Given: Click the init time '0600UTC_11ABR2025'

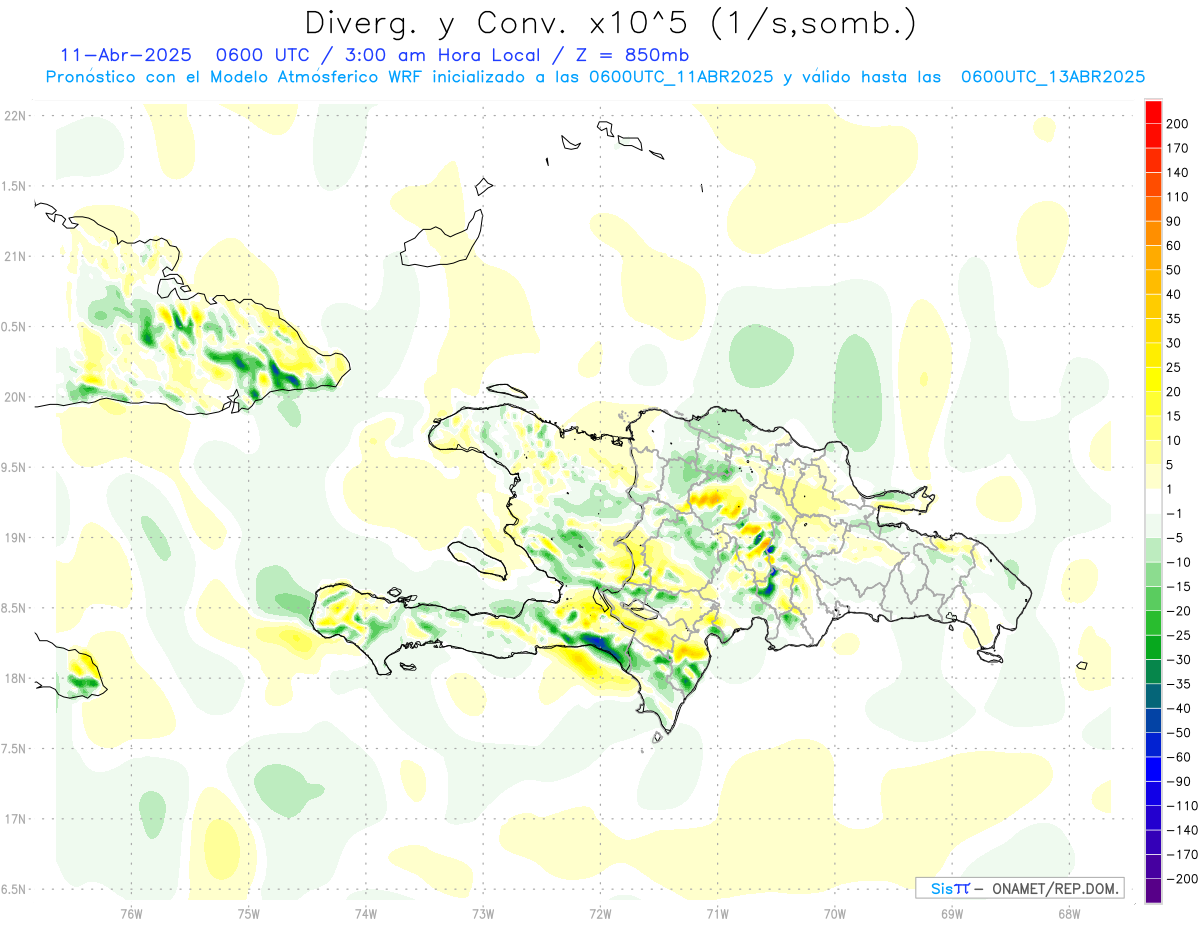Looking at the screenshot, I should 680,77.
